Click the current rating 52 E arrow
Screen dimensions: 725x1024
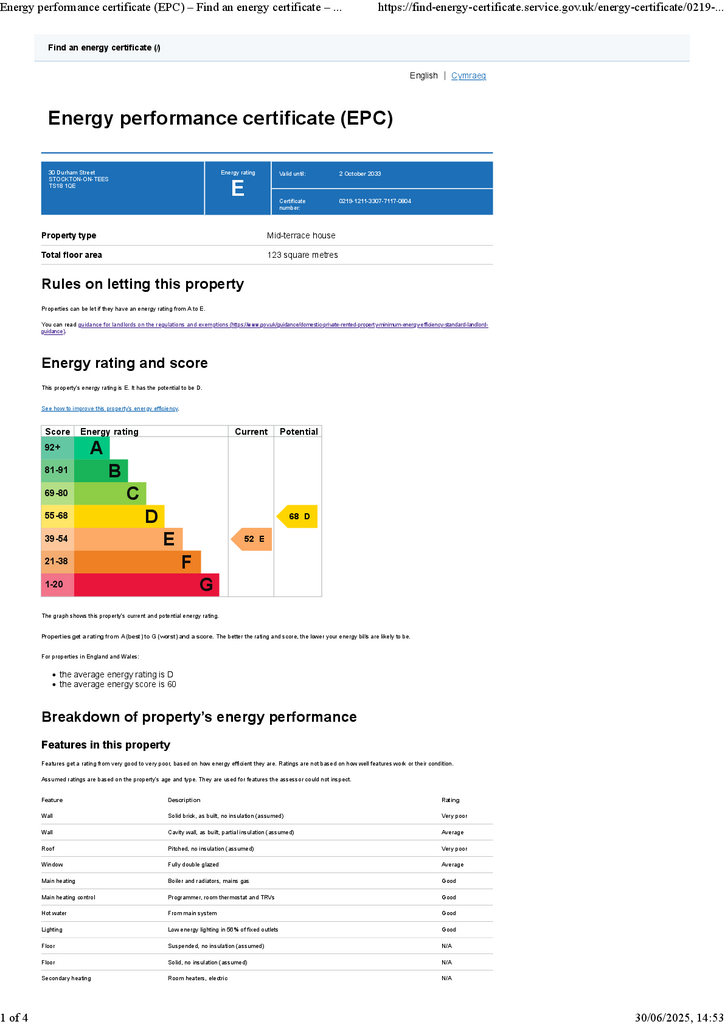pos(251,539)
